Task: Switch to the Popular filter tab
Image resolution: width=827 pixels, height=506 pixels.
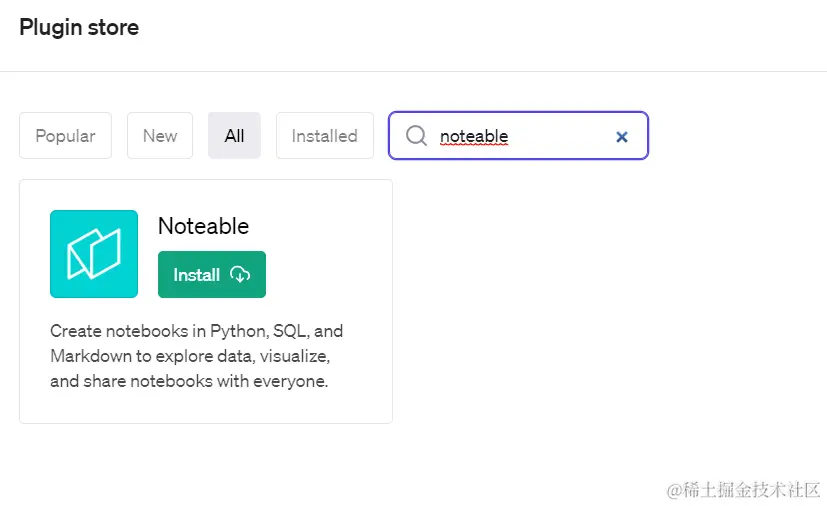Action: tap(65, 136)
